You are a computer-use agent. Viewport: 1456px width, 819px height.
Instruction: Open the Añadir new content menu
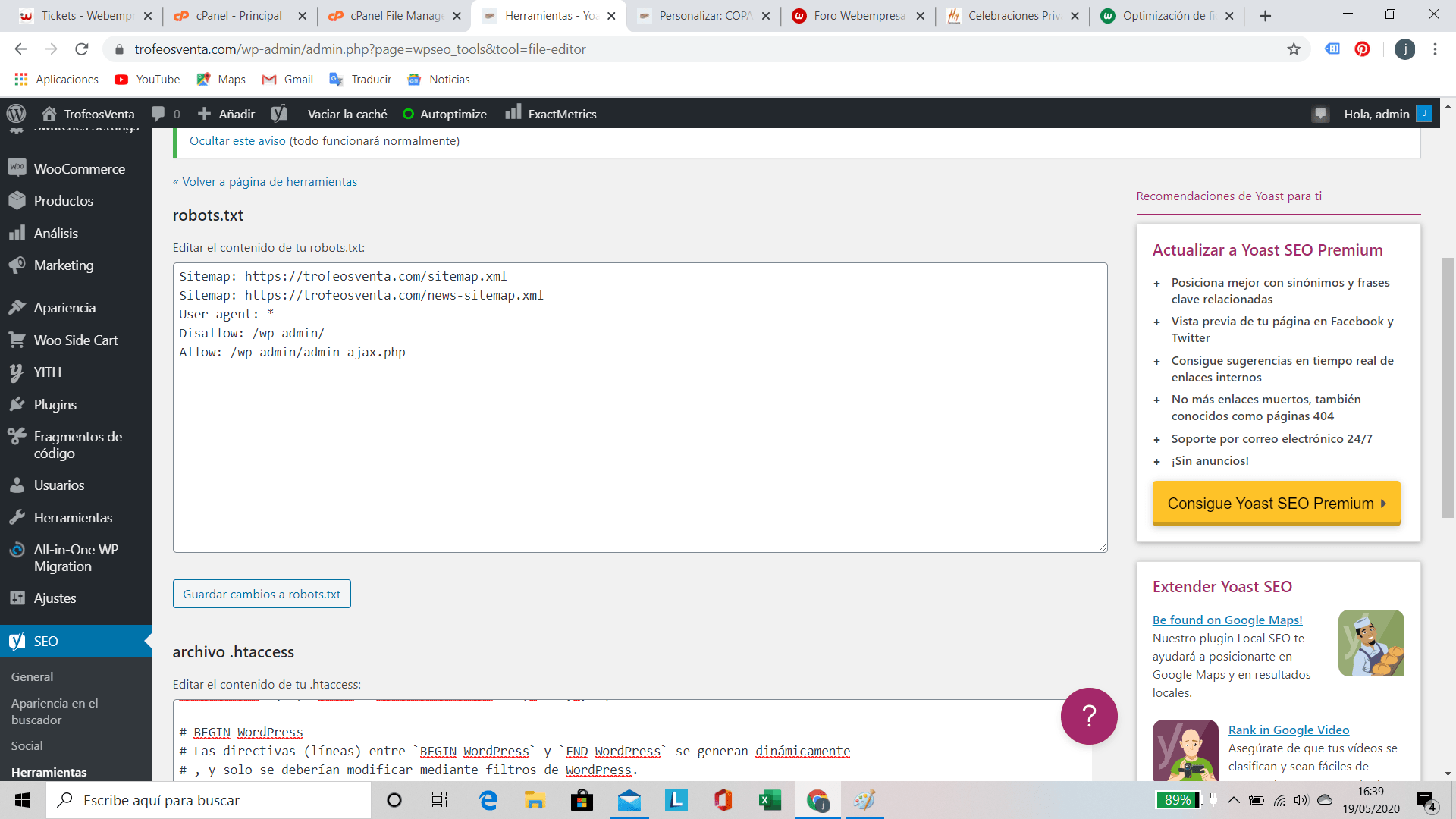[x=226, y=114]
